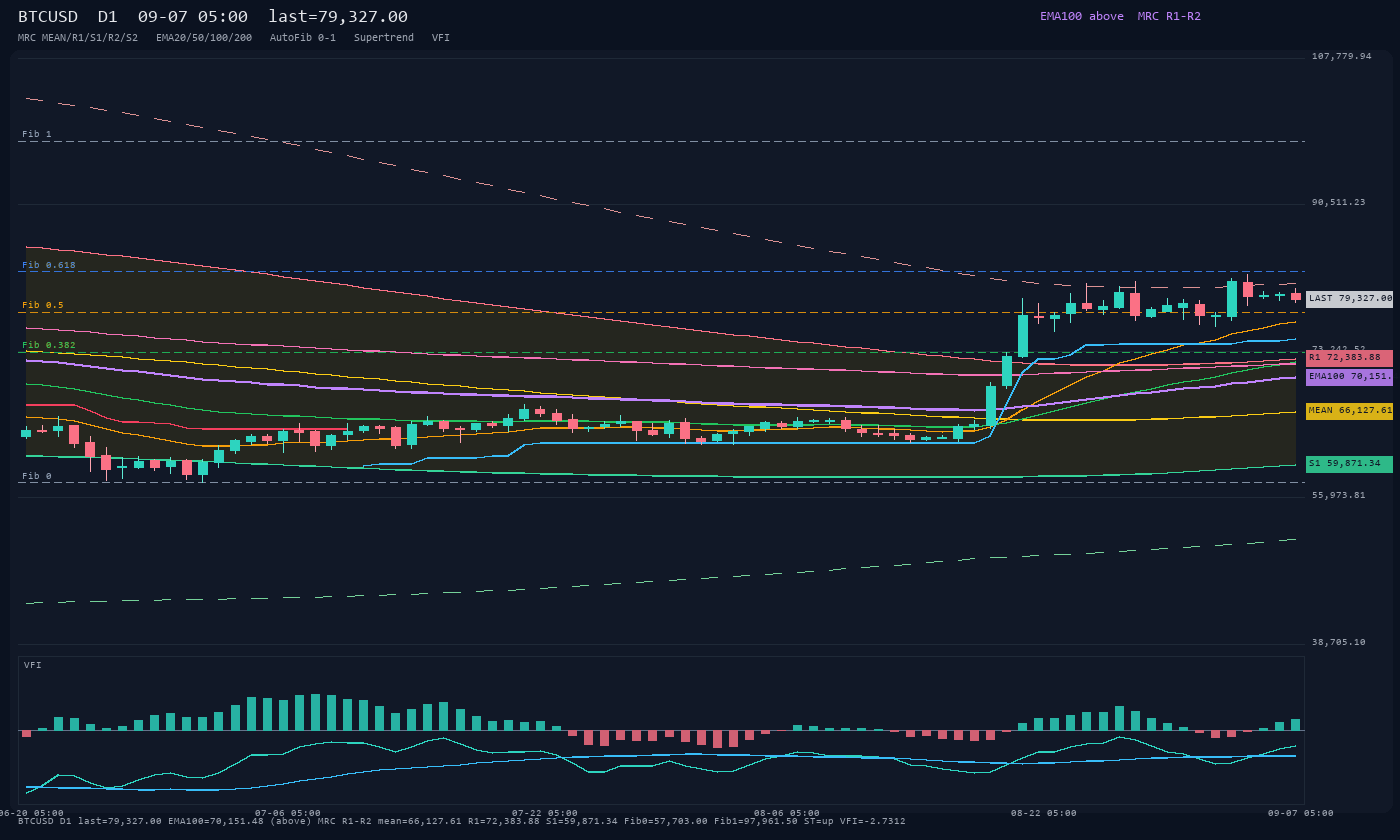Click the EMA100 price tag on the axis
The height and width of the screenshot is (840, 1400).
click(x=1349, y=377)
